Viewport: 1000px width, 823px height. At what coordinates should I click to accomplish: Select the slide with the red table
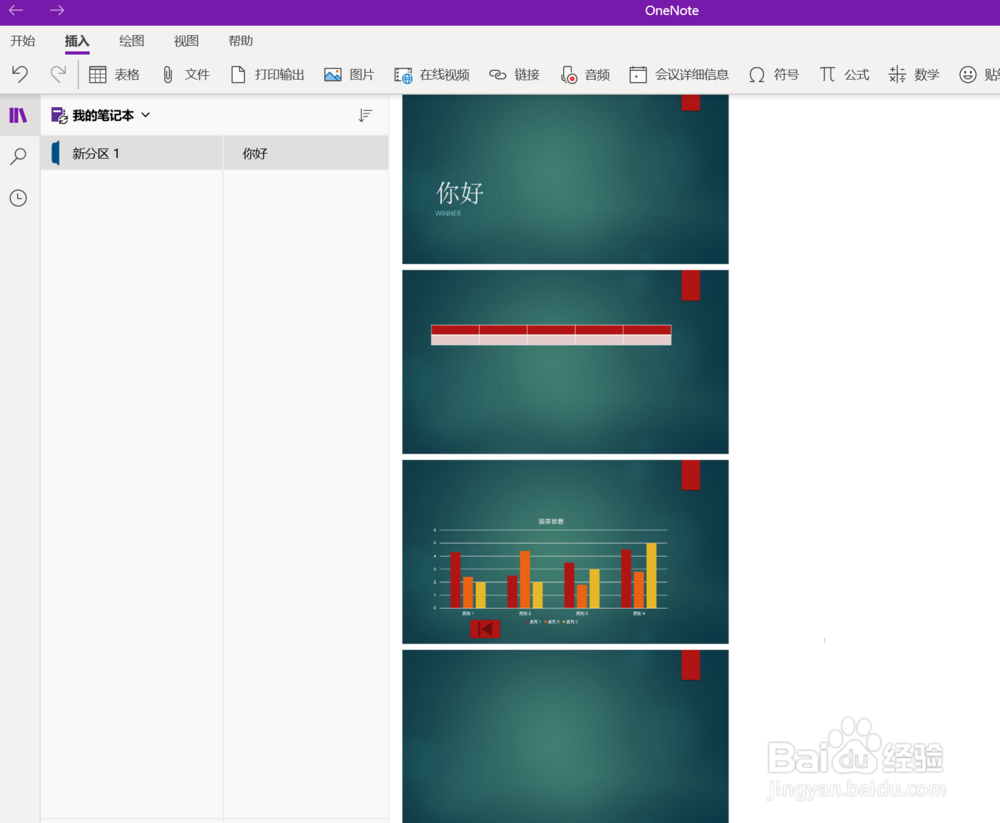[565, 362]
